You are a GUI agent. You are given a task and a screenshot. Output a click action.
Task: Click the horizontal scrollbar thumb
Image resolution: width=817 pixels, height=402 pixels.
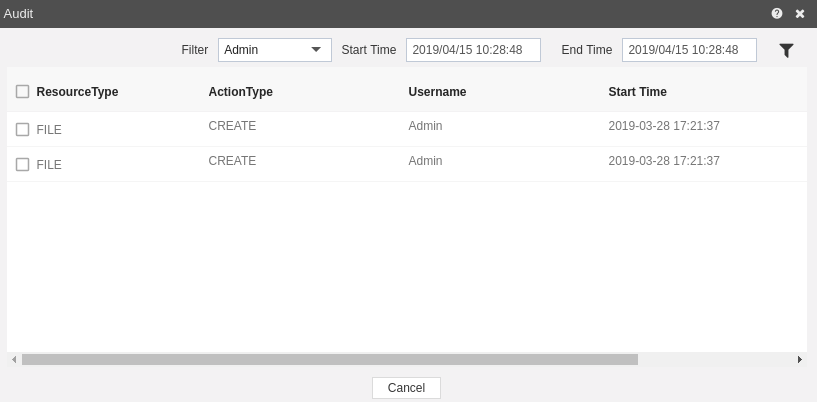pyautogui.click(x=330, y=359)
